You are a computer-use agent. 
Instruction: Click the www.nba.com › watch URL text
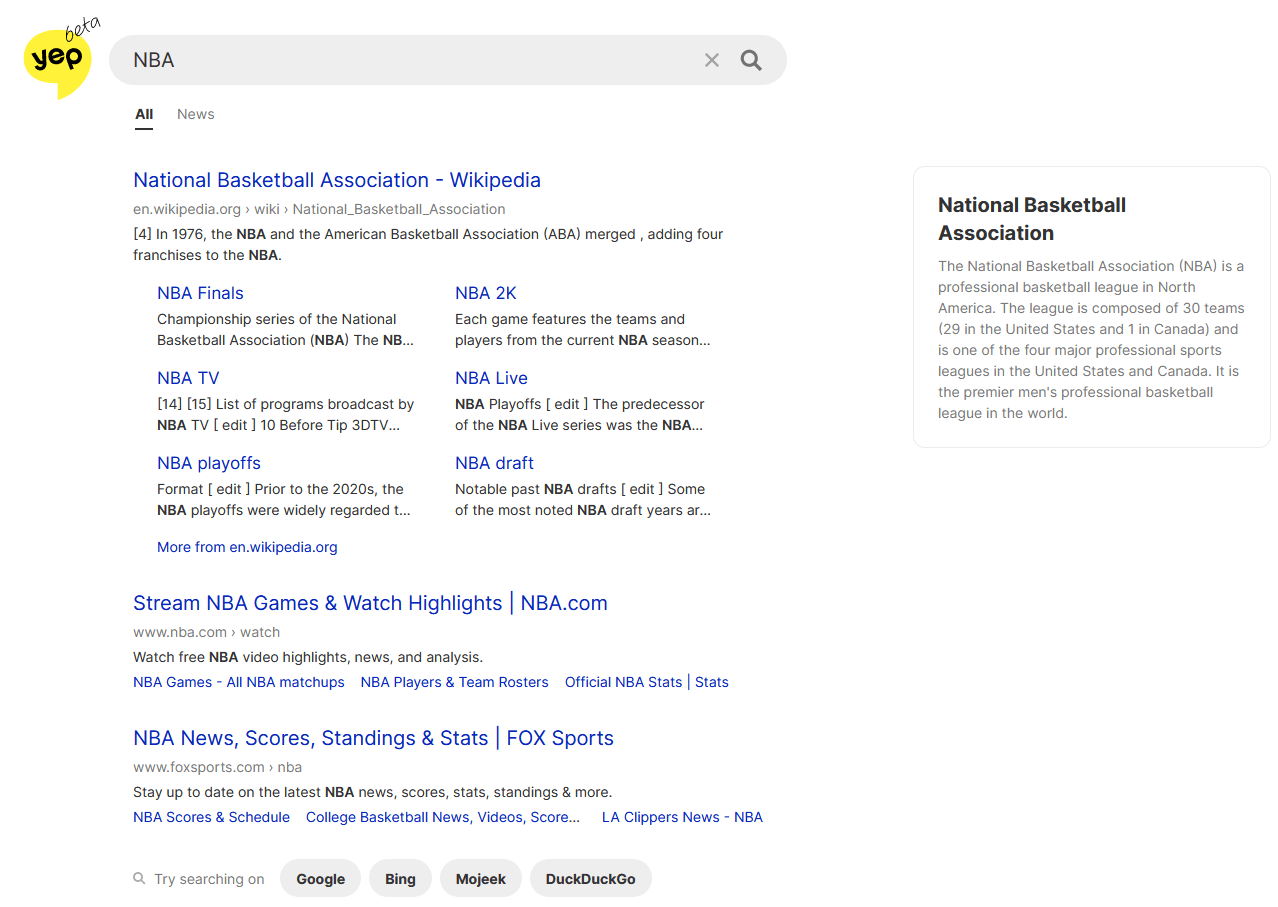tap(206, 632)
